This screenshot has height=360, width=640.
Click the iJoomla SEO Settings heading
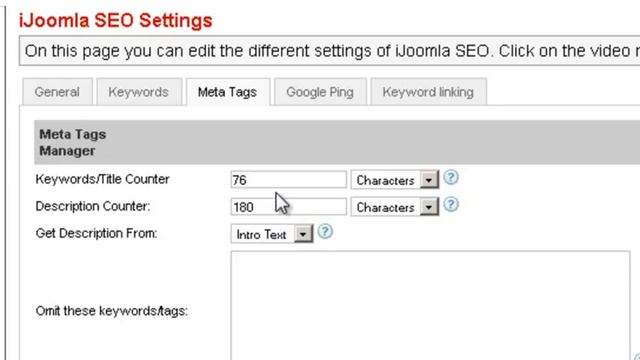coord(116,20)
